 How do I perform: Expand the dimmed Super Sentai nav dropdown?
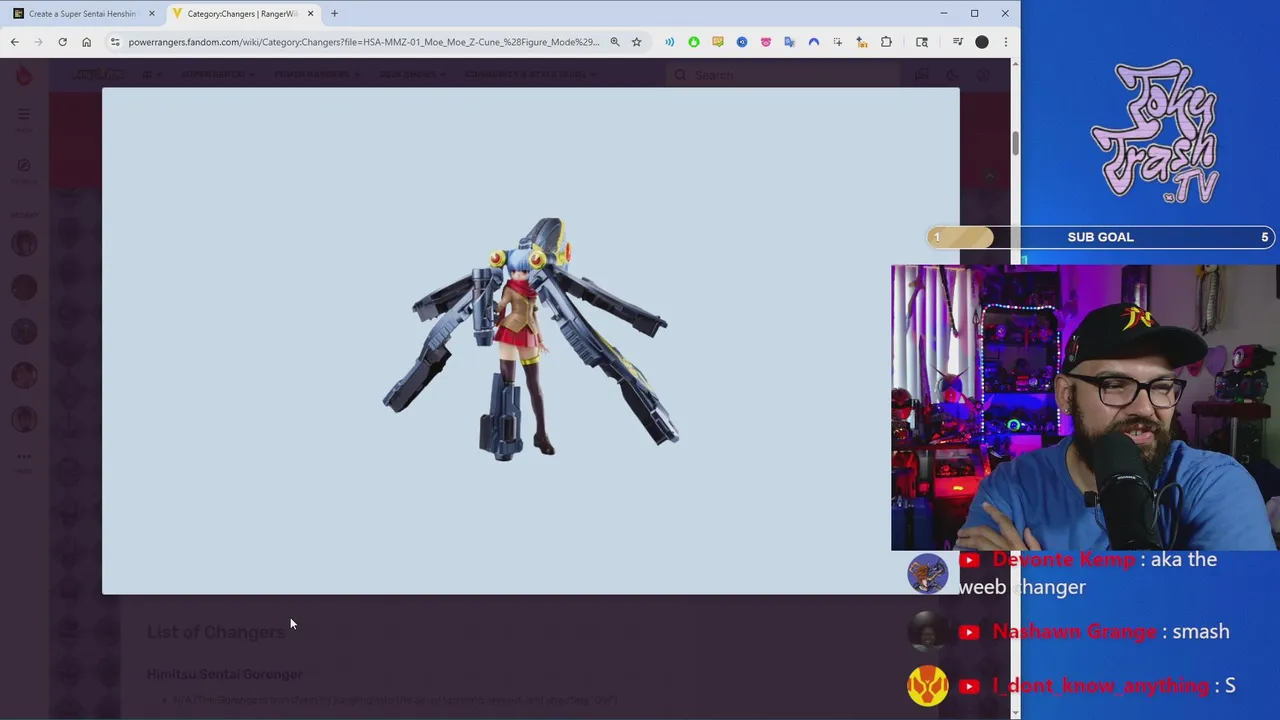tap(217, 74)
